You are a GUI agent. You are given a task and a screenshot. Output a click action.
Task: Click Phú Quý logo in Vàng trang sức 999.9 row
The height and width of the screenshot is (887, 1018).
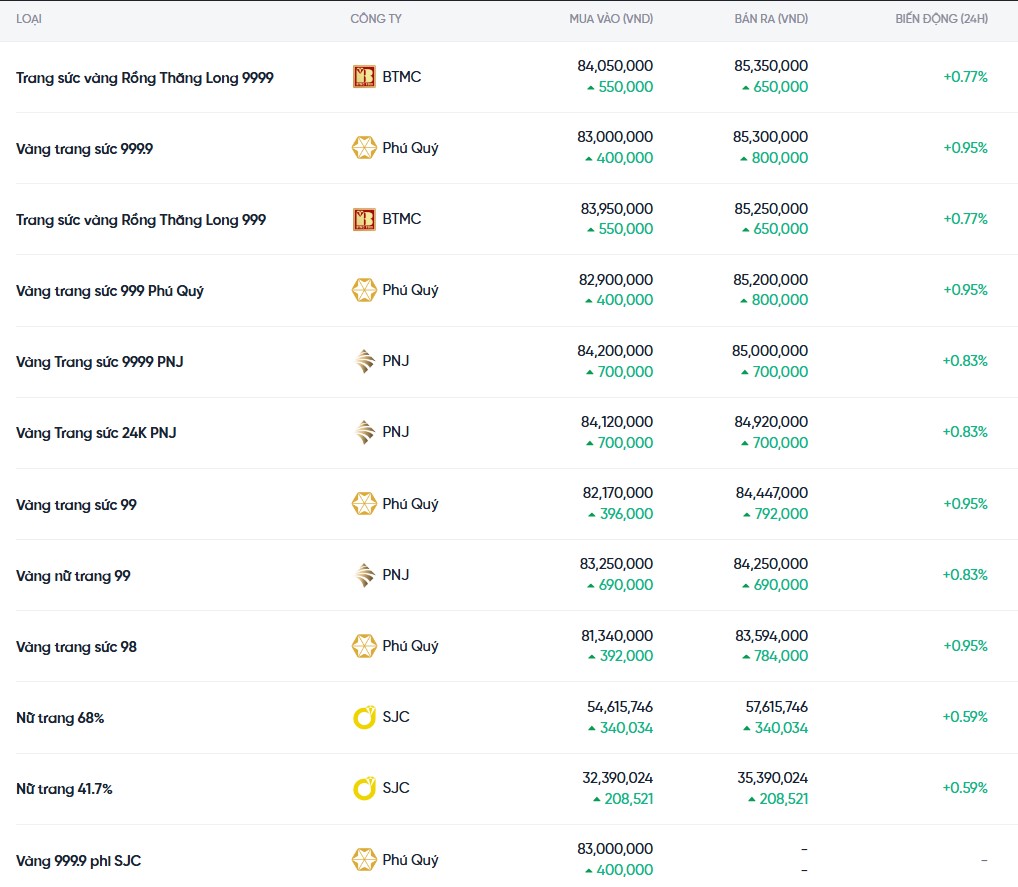coord(364,148)
